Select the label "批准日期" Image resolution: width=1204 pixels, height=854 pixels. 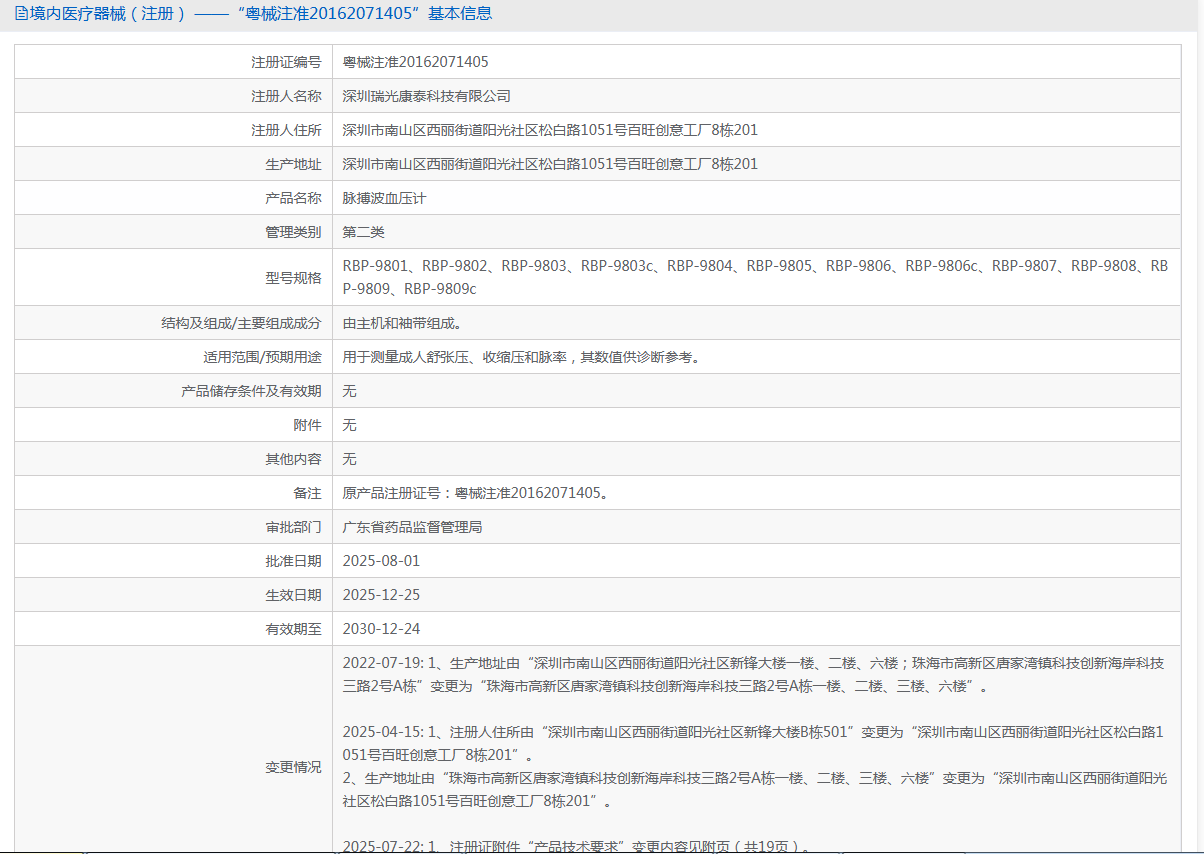click(293, 561)
